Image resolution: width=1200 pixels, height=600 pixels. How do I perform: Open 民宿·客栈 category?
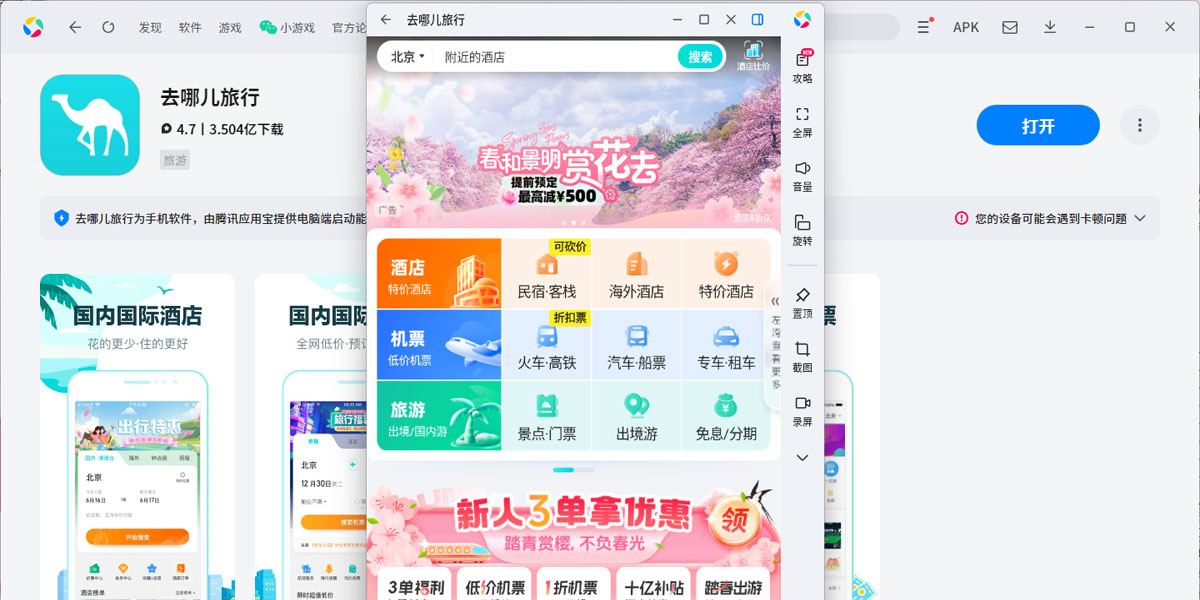[547, 274]
